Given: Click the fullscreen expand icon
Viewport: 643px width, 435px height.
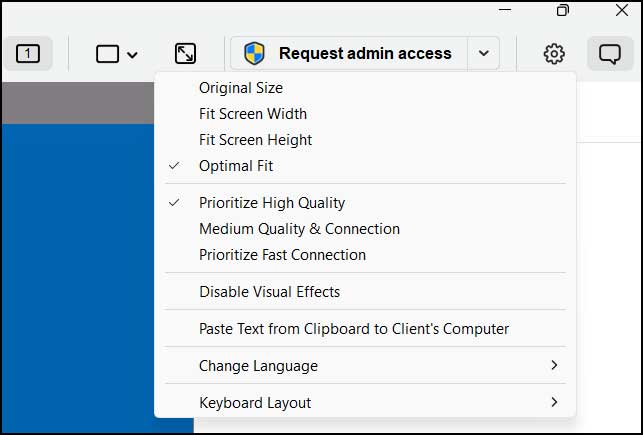Looking at the screenshot, I should (185, 54).
